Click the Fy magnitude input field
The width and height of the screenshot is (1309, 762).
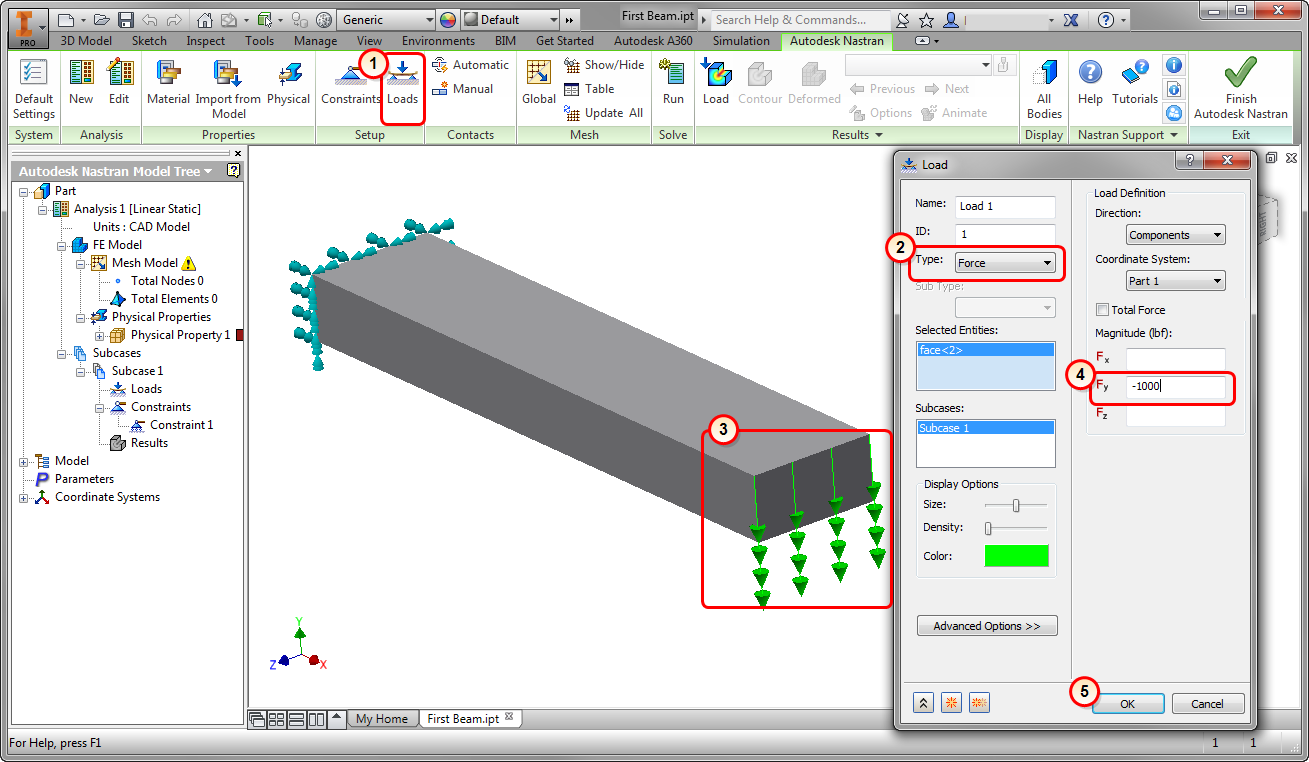(1175, 387)
